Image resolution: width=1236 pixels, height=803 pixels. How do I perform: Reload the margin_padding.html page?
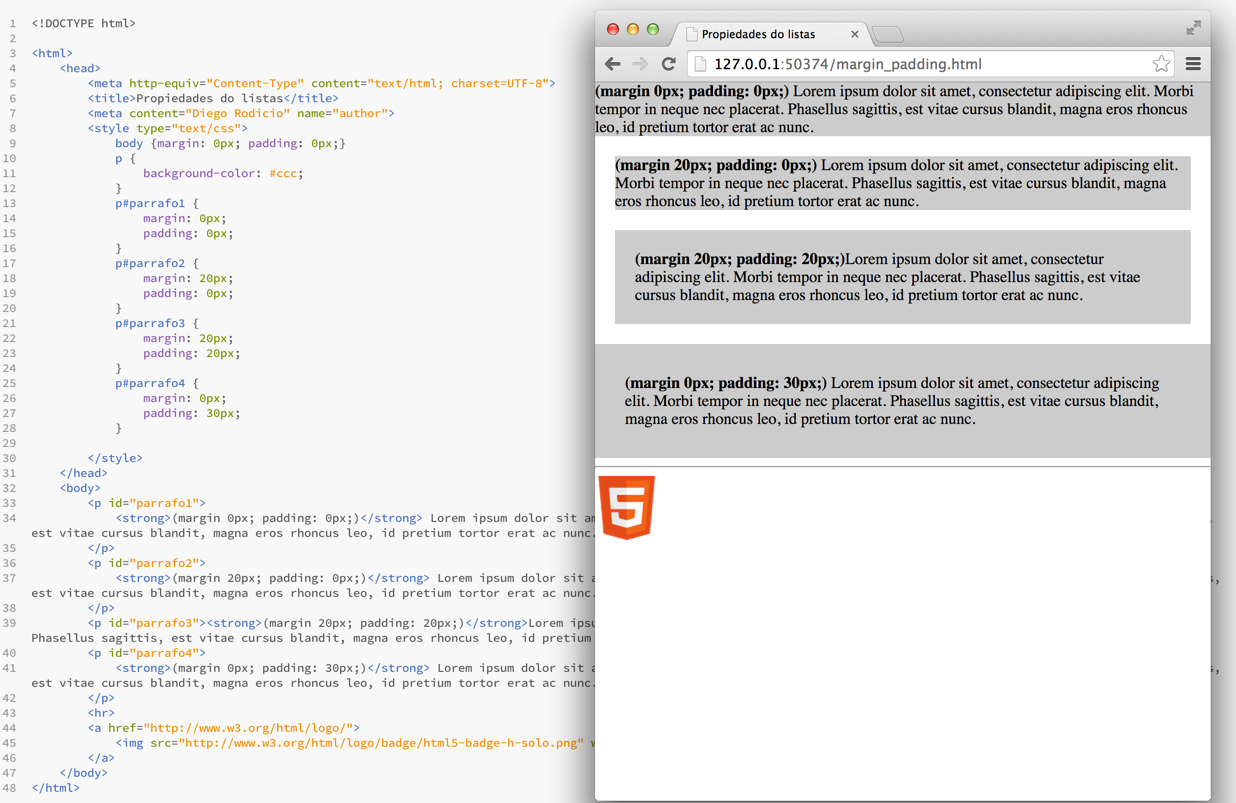point(669,64)
